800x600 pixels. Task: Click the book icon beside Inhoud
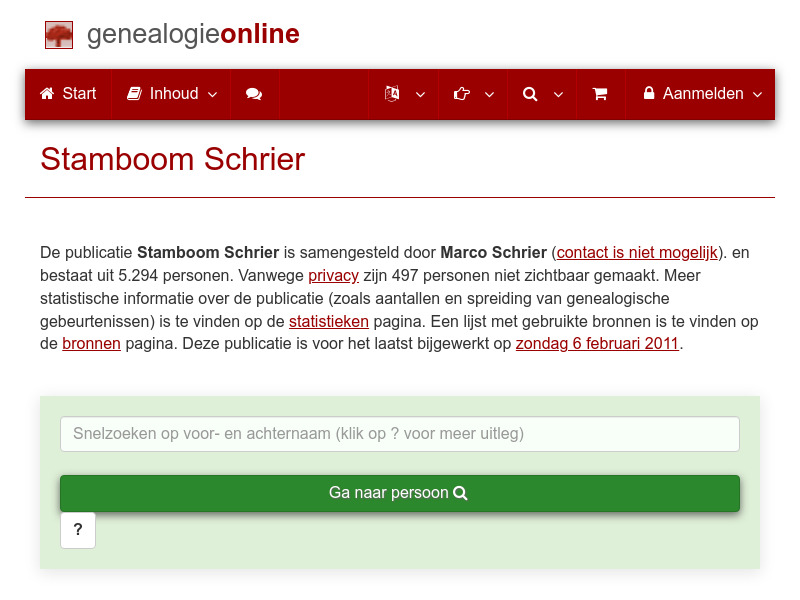(134, 93)
